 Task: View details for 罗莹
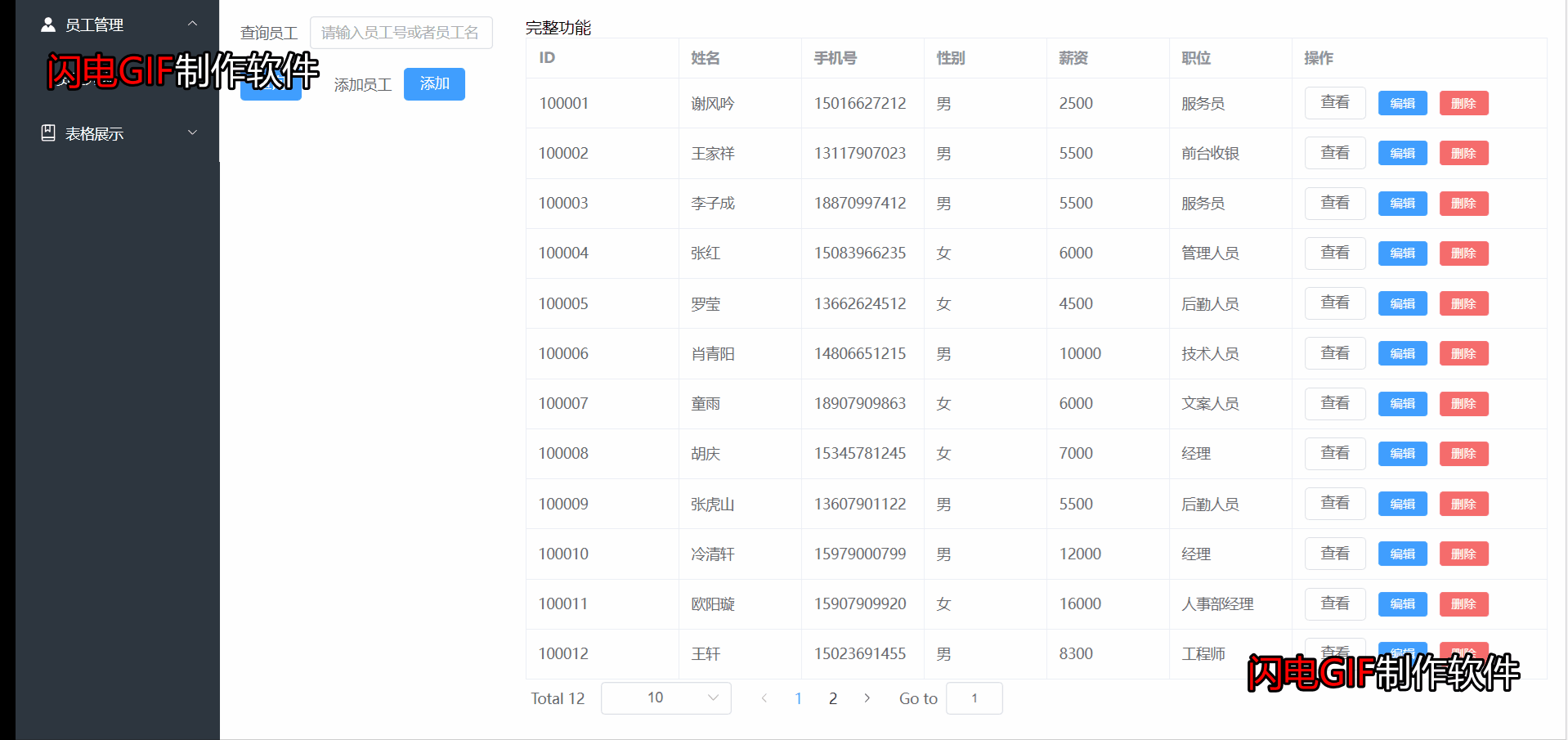click(x=1335, y=303)
